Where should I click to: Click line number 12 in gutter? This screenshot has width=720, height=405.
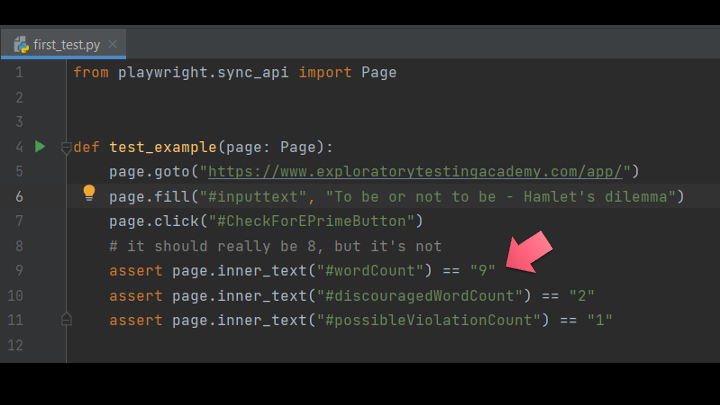tap(15, 345)
